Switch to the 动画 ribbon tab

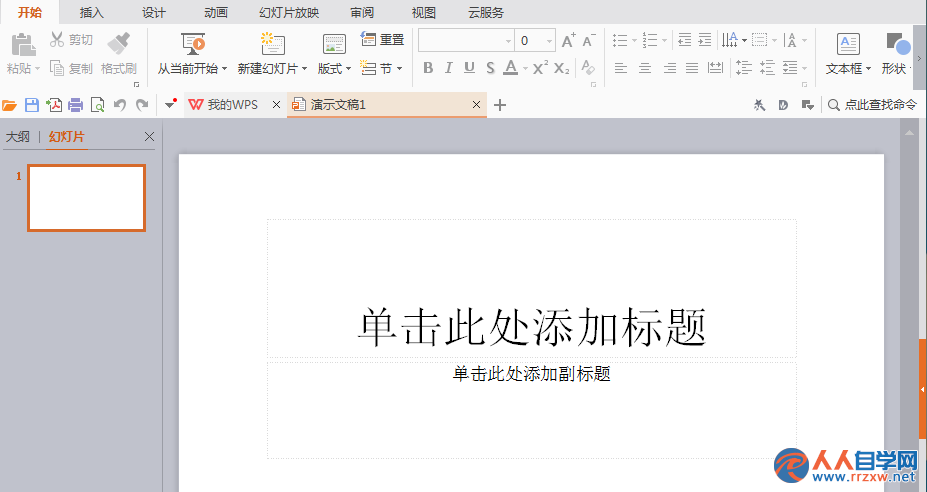click(x=216, y=12)
